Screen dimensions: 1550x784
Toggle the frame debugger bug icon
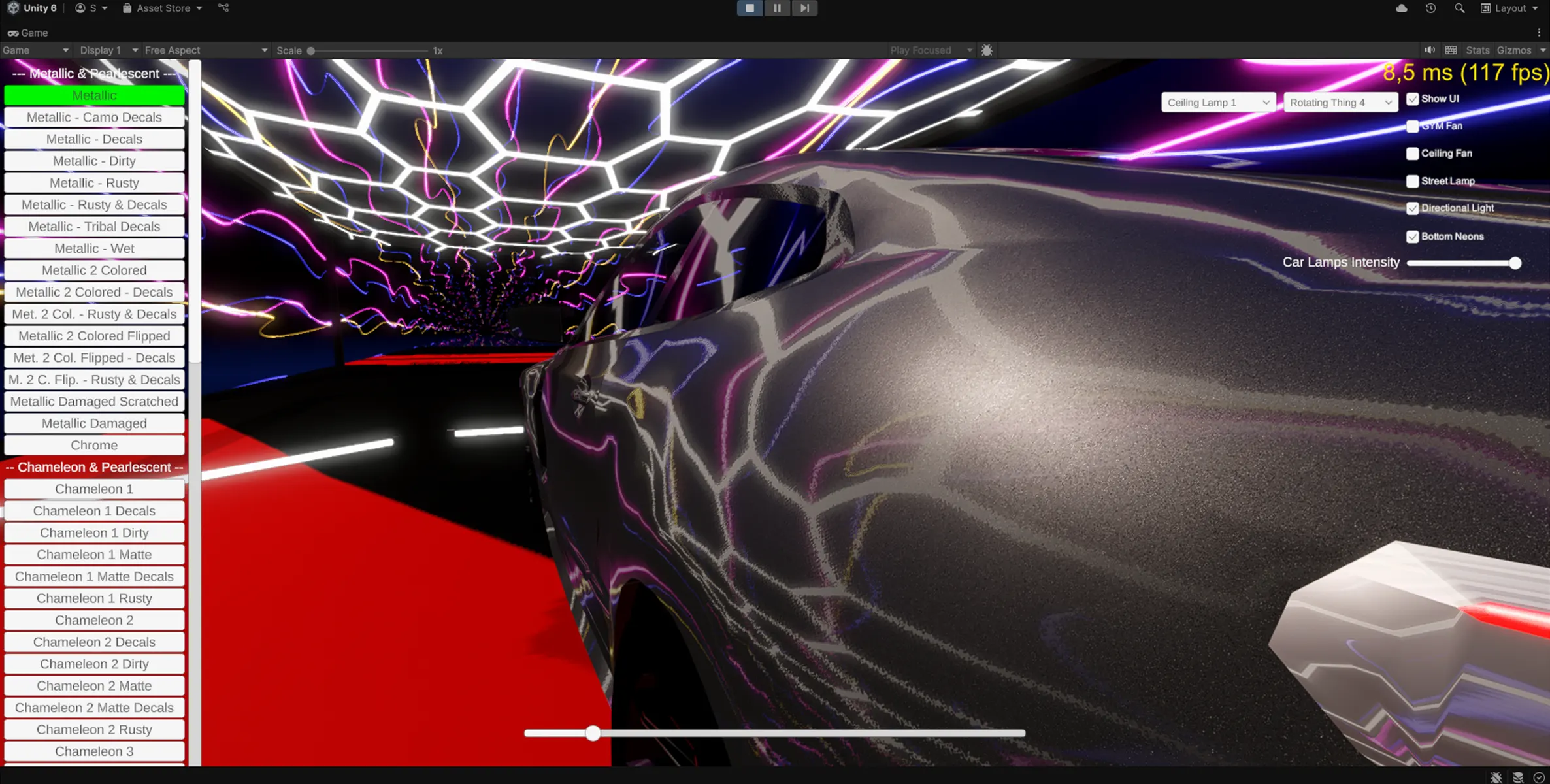pyautogui.click(x=987, y=50)
